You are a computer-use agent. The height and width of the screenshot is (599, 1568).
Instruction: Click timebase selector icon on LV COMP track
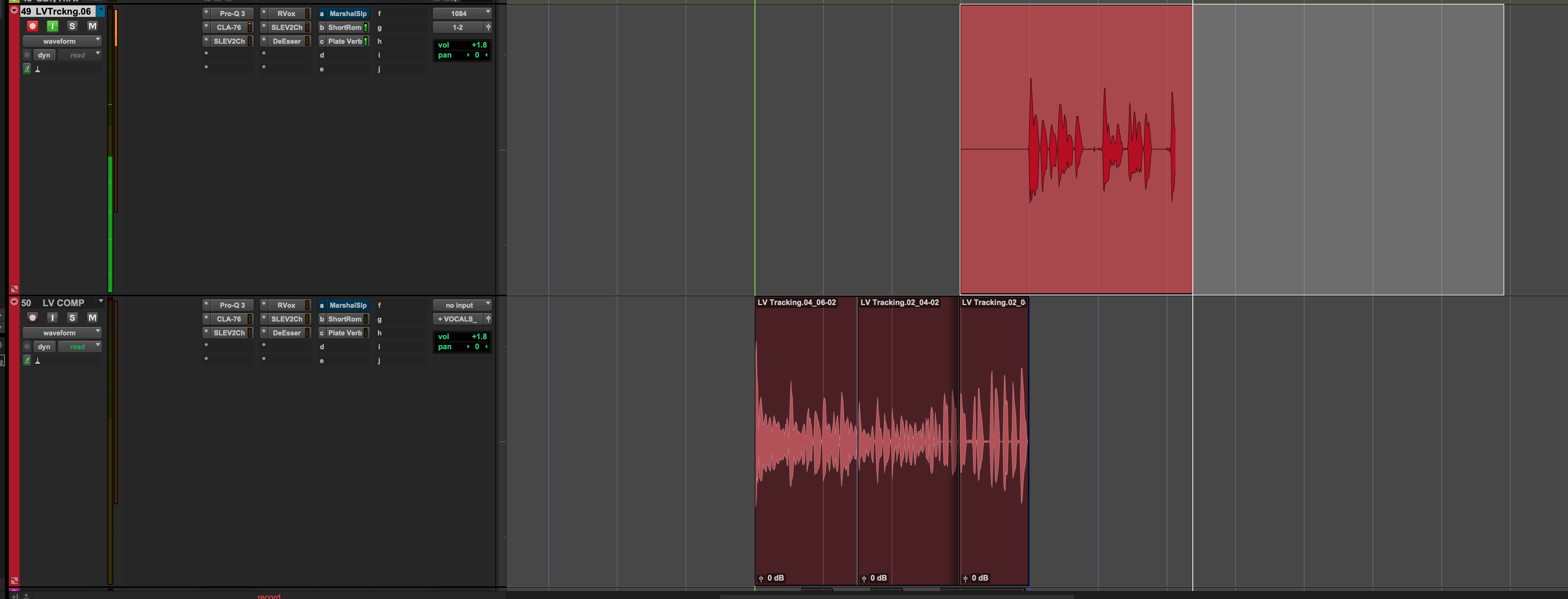click(x=38, y=361)
